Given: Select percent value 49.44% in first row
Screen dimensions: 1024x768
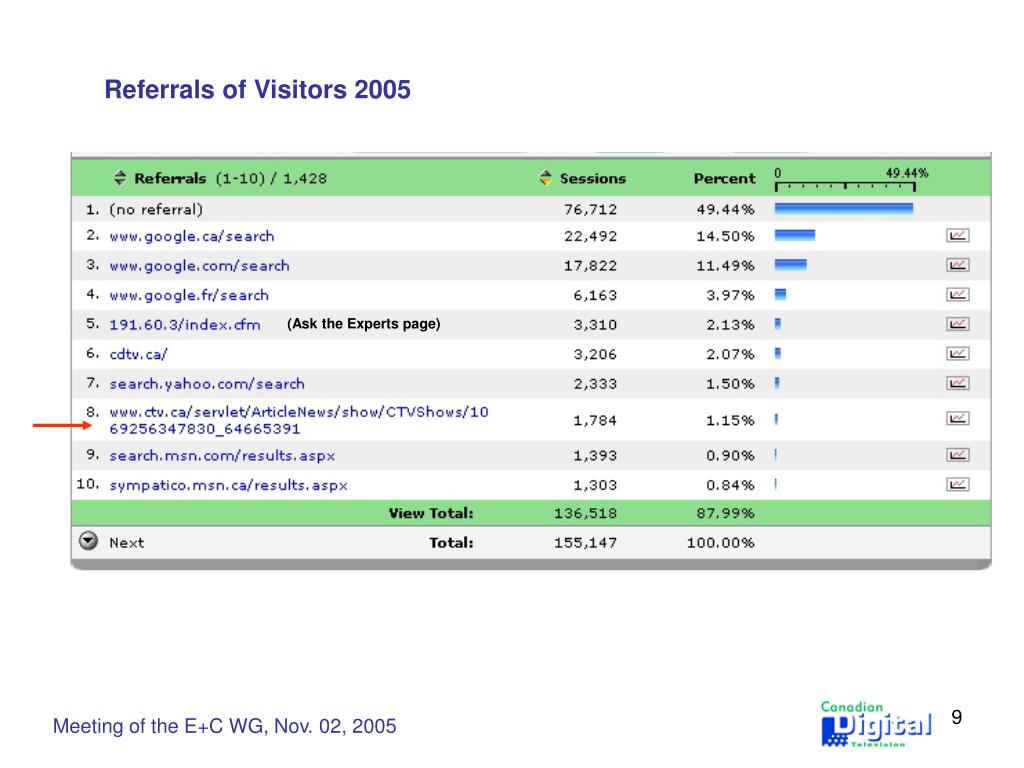Looking at the screenshot, I should click(726, 210).
